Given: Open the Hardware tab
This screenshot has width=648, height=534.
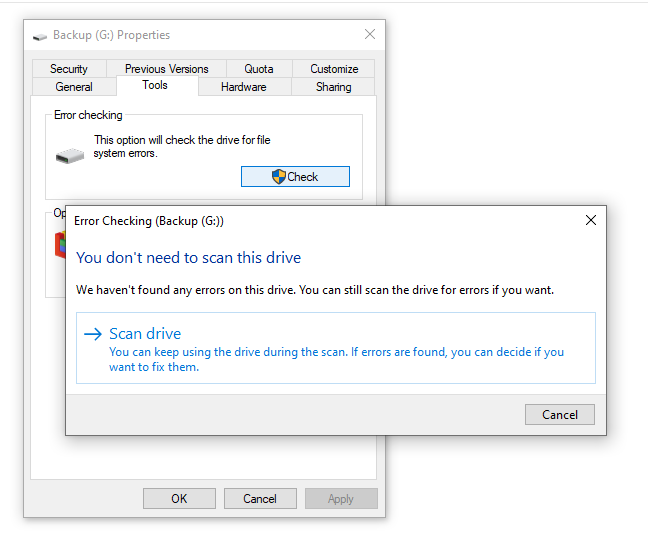Looking at the screenshot, I should pos(244,87).
